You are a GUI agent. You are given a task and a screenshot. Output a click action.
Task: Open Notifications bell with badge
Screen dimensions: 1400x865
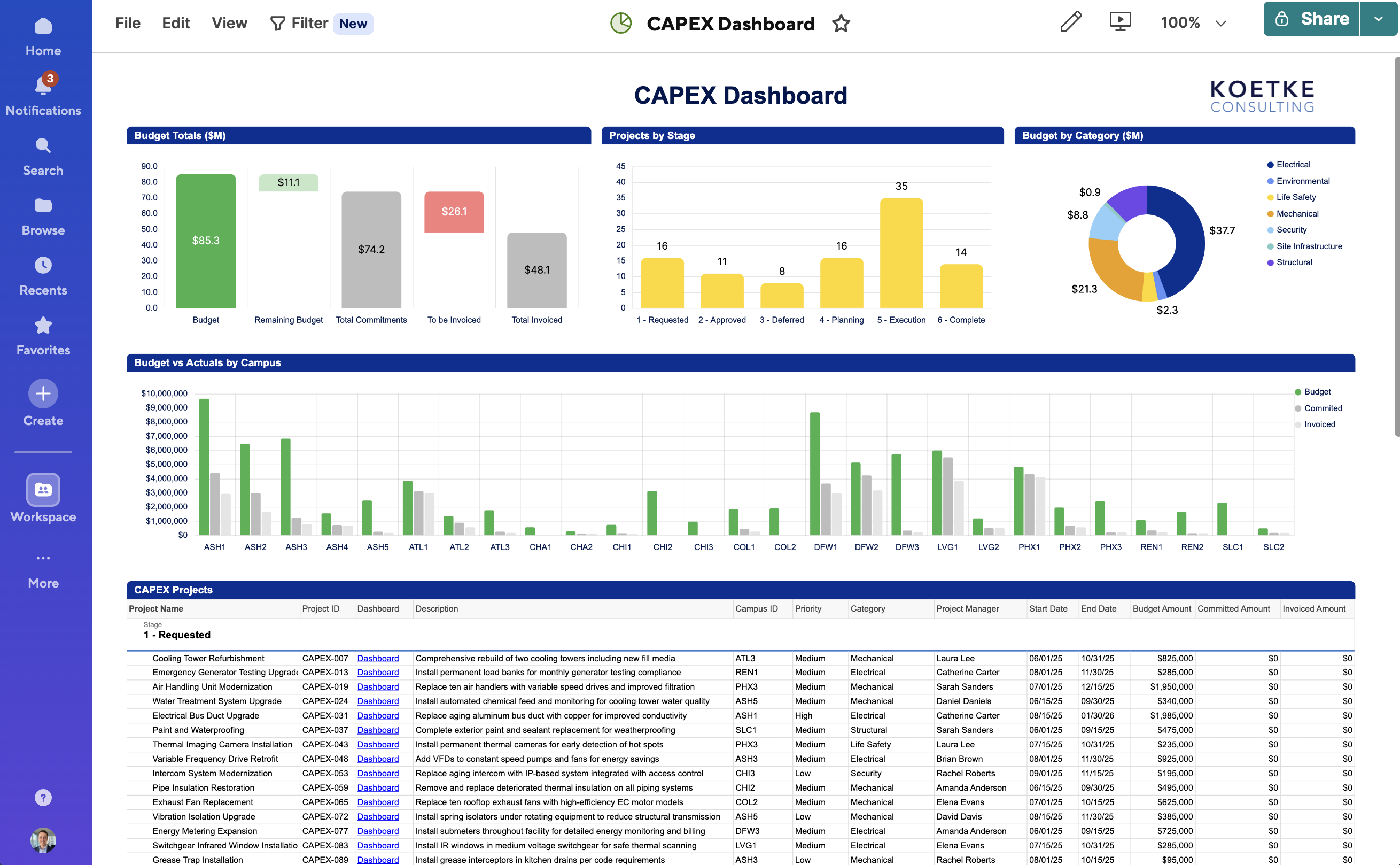click(x=43, y=86)
